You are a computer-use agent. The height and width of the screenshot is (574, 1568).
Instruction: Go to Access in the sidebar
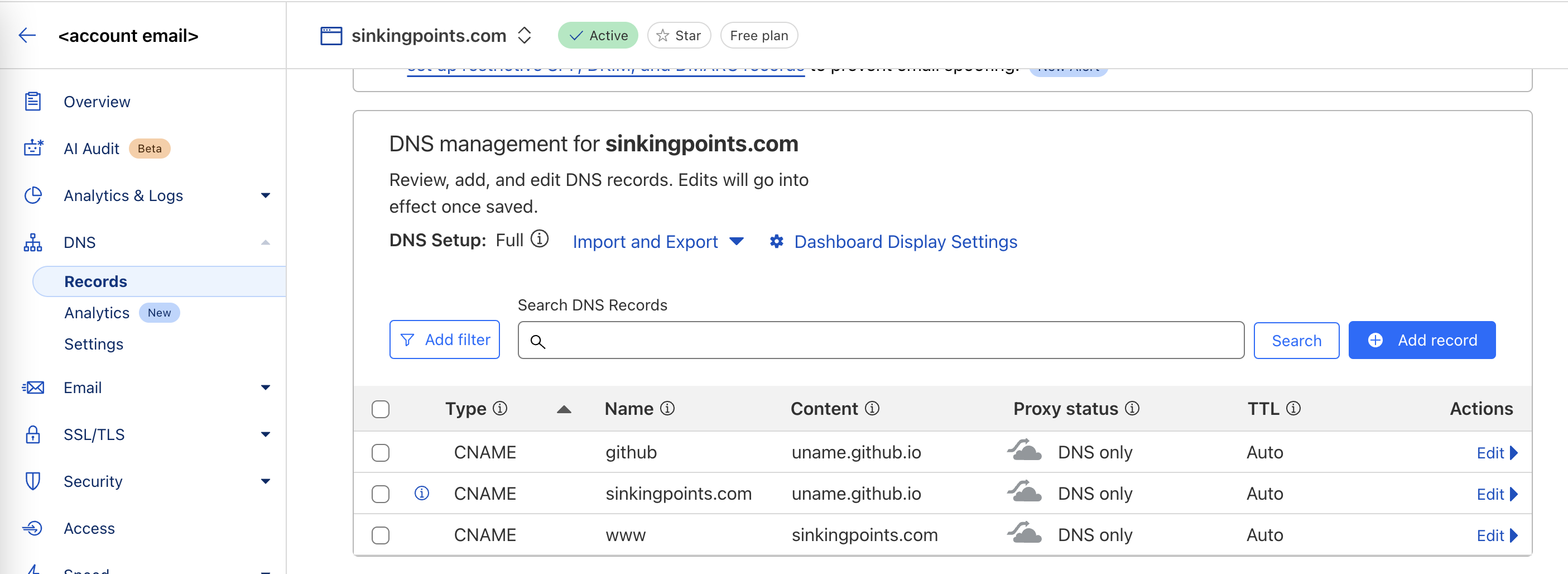[89, 528]
